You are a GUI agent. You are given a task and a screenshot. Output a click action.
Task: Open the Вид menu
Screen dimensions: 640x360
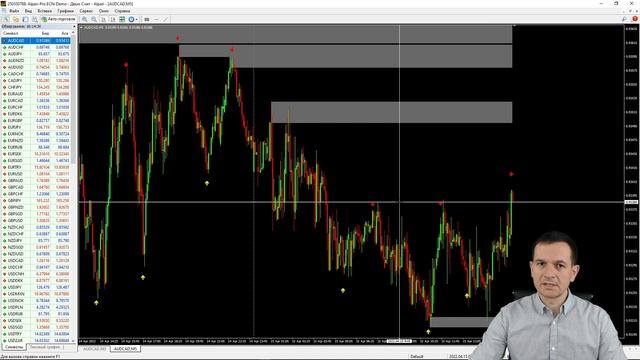point(28,11)
